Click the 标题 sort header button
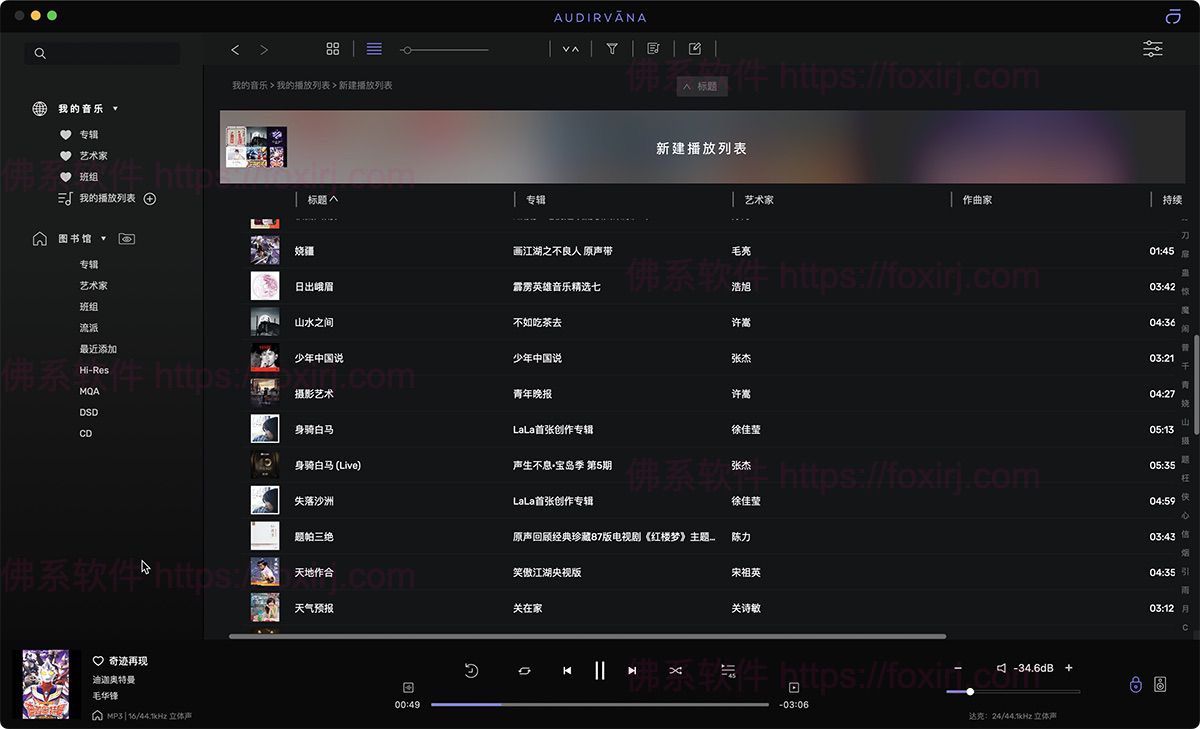Image resolution: width=1200 pixels, height=729 pixels. point(321,199)
